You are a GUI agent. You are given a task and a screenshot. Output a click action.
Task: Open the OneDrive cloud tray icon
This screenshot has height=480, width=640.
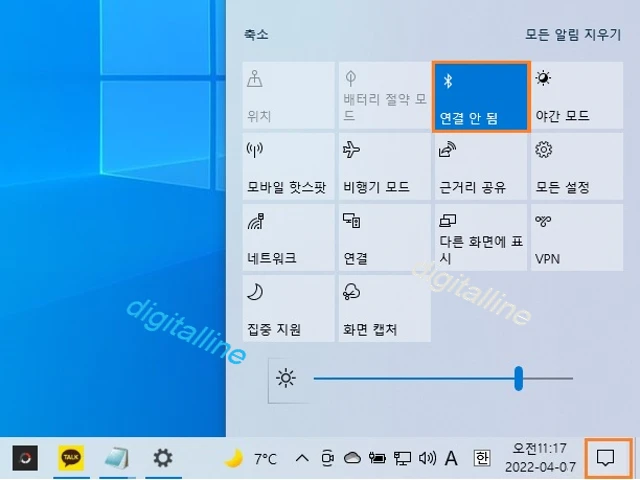point(352,458)
